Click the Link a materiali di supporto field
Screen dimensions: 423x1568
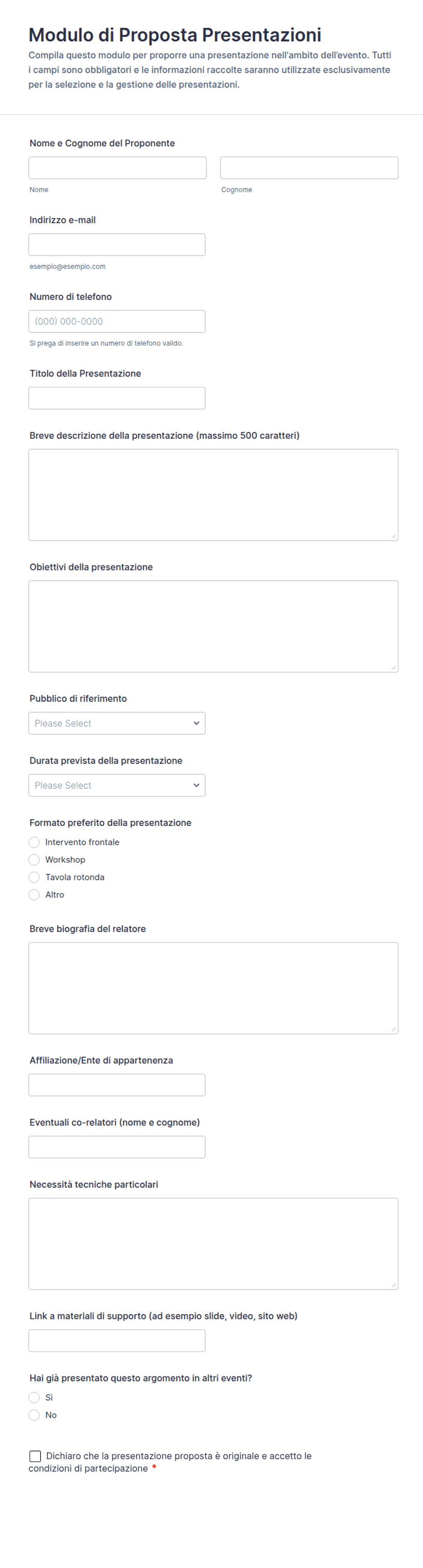pos(117,1340)
